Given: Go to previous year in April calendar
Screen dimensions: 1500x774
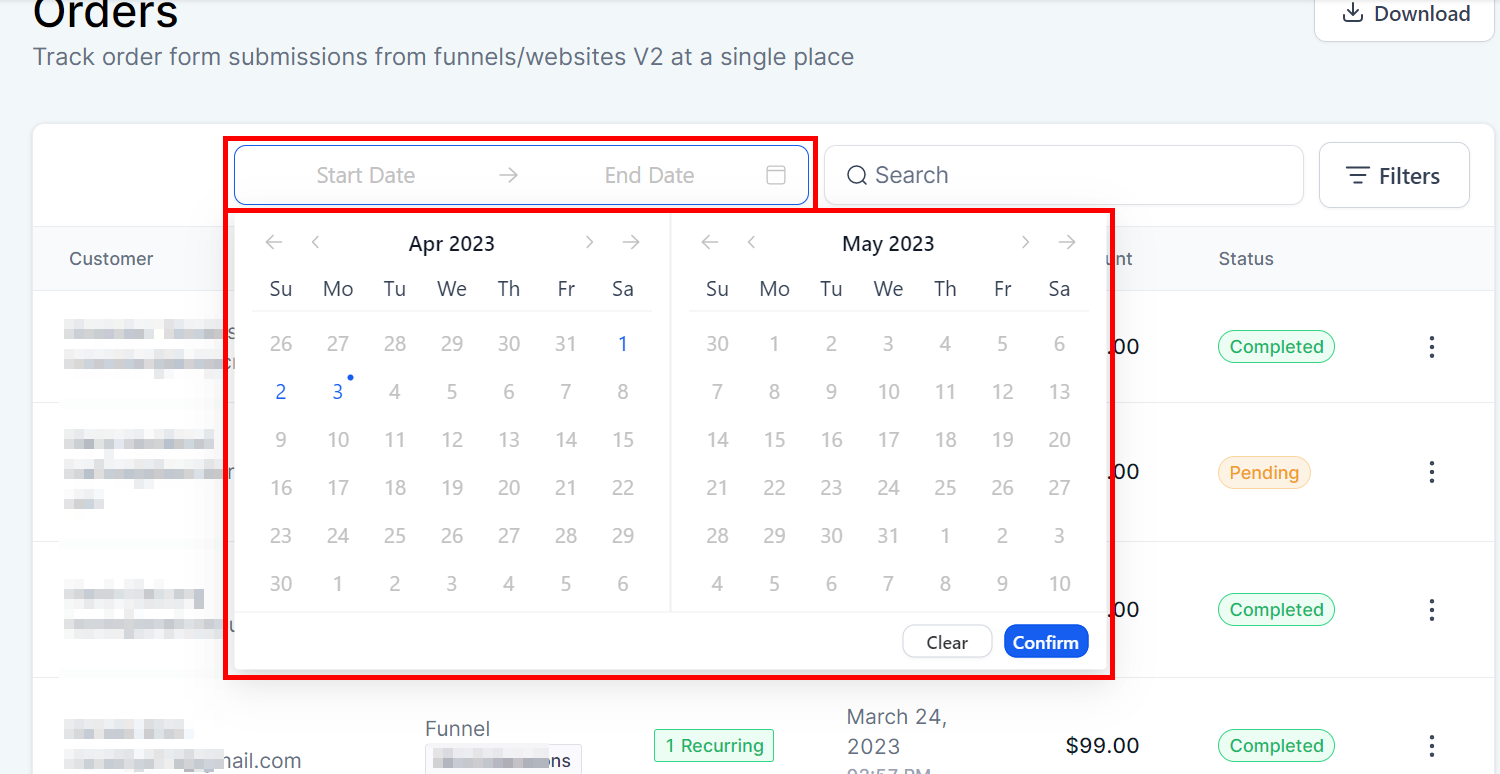Looking at the screenshot, I should 274,242.
